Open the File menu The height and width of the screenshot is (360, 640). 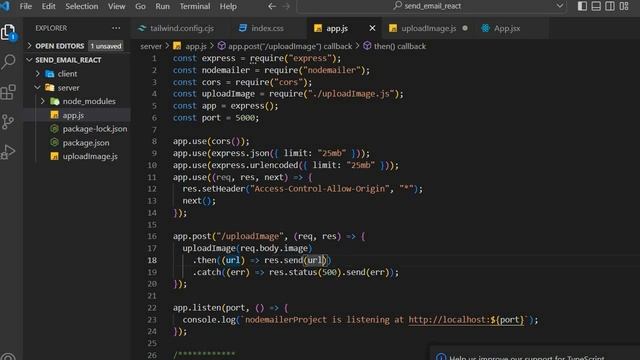pyautogui.click(x=26, y=6)
